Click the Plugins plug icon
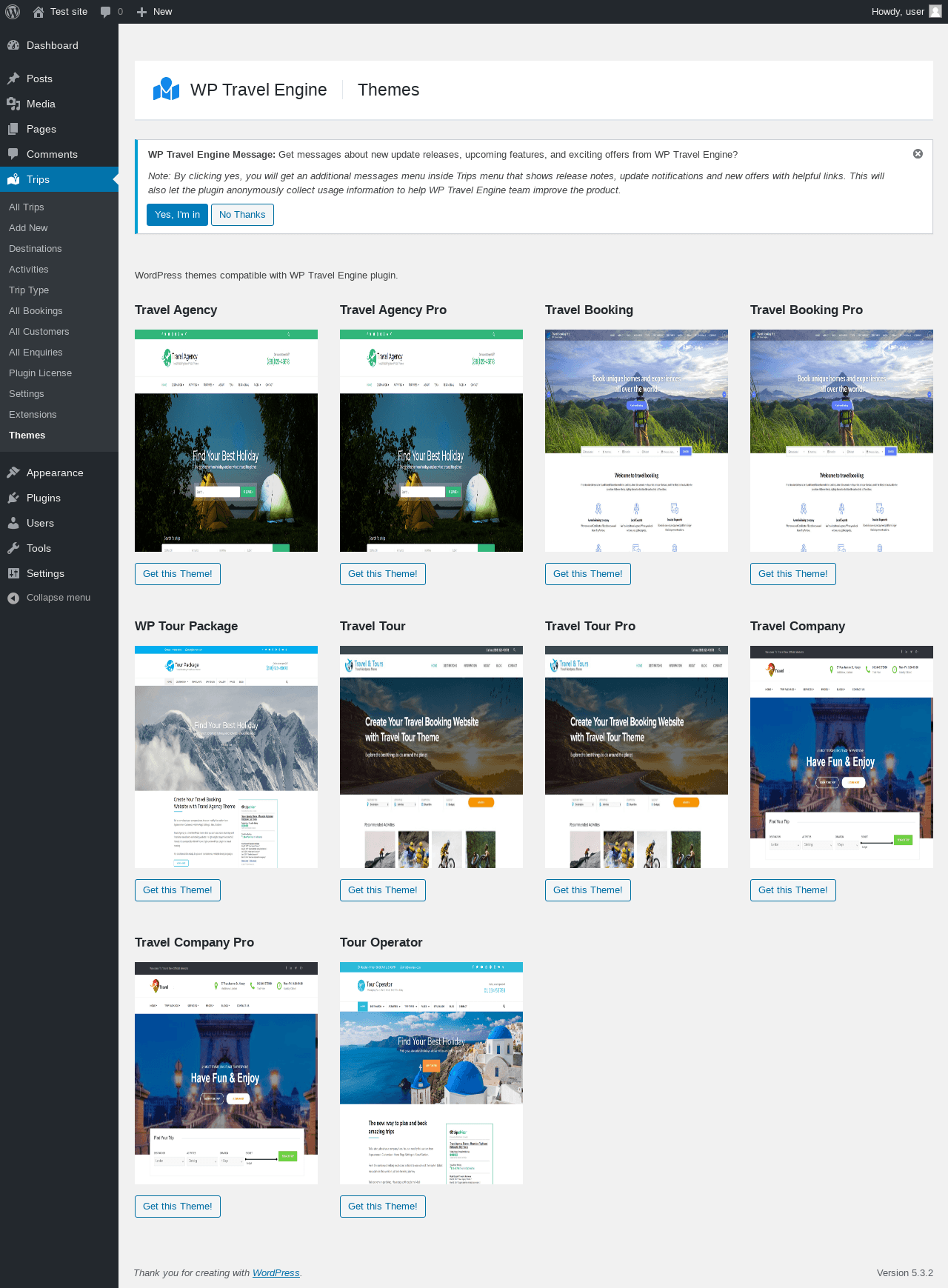948x1288 pixels. 13,498
